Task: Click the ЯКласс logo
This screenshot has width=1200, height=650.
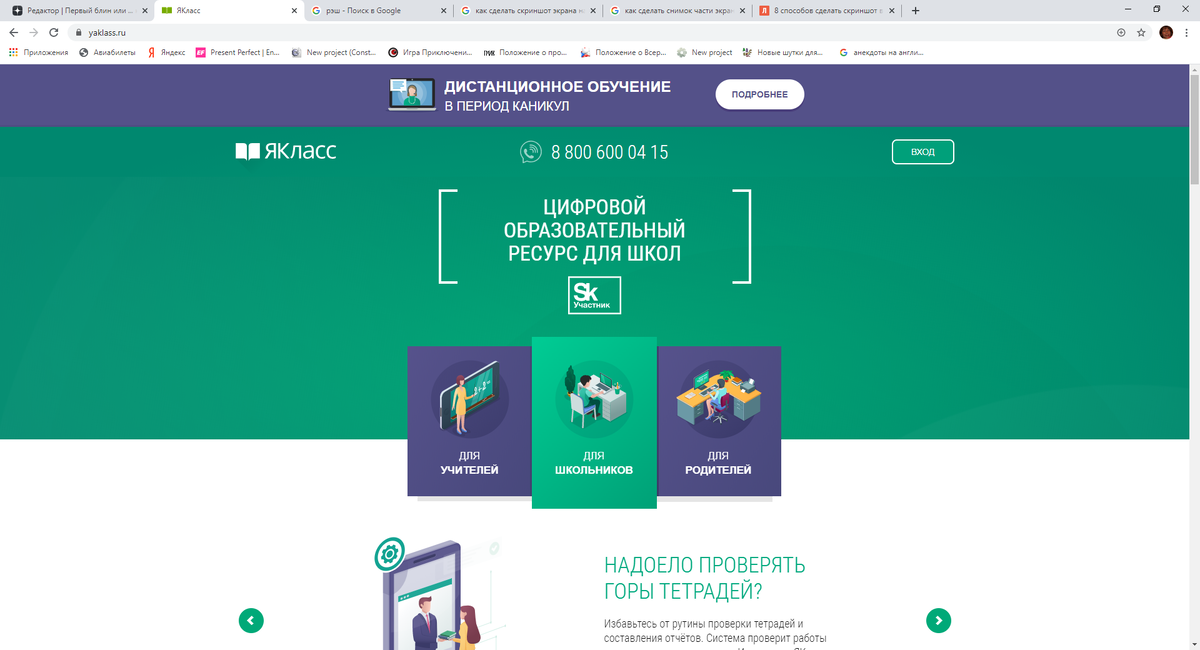Action: click(286, 152)
